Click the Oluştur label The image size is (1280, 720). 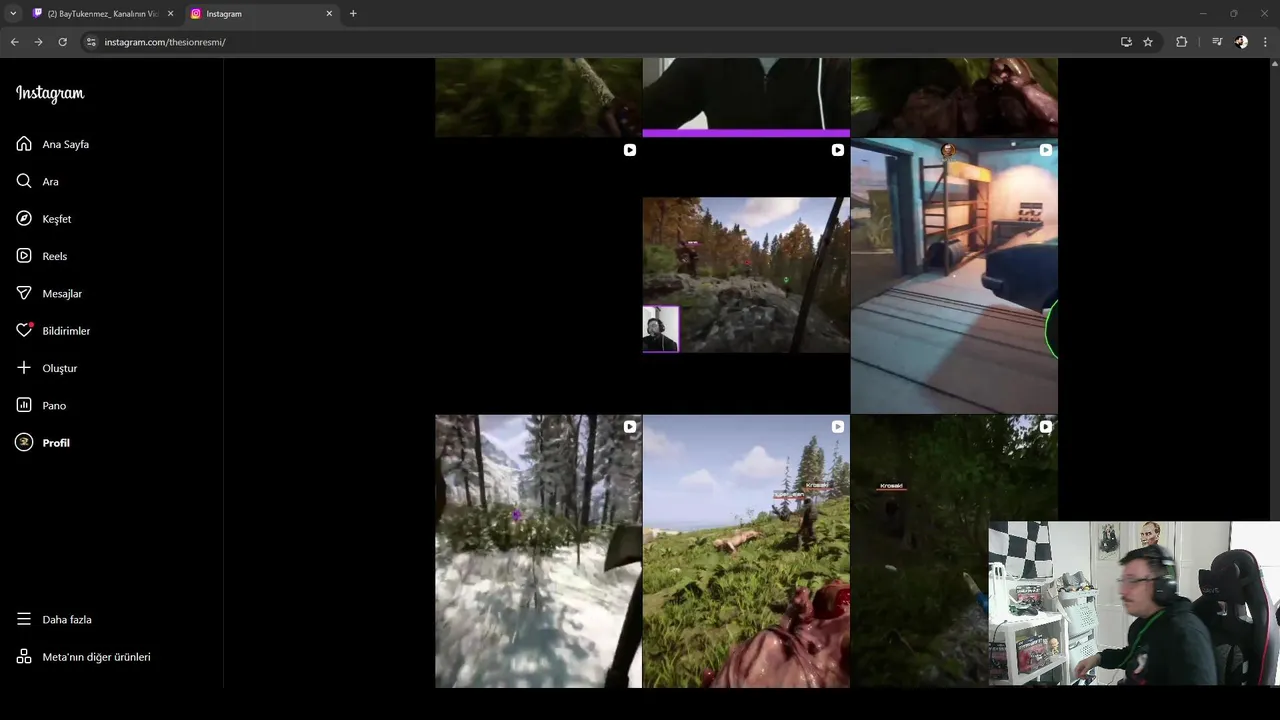click(60, 368)
